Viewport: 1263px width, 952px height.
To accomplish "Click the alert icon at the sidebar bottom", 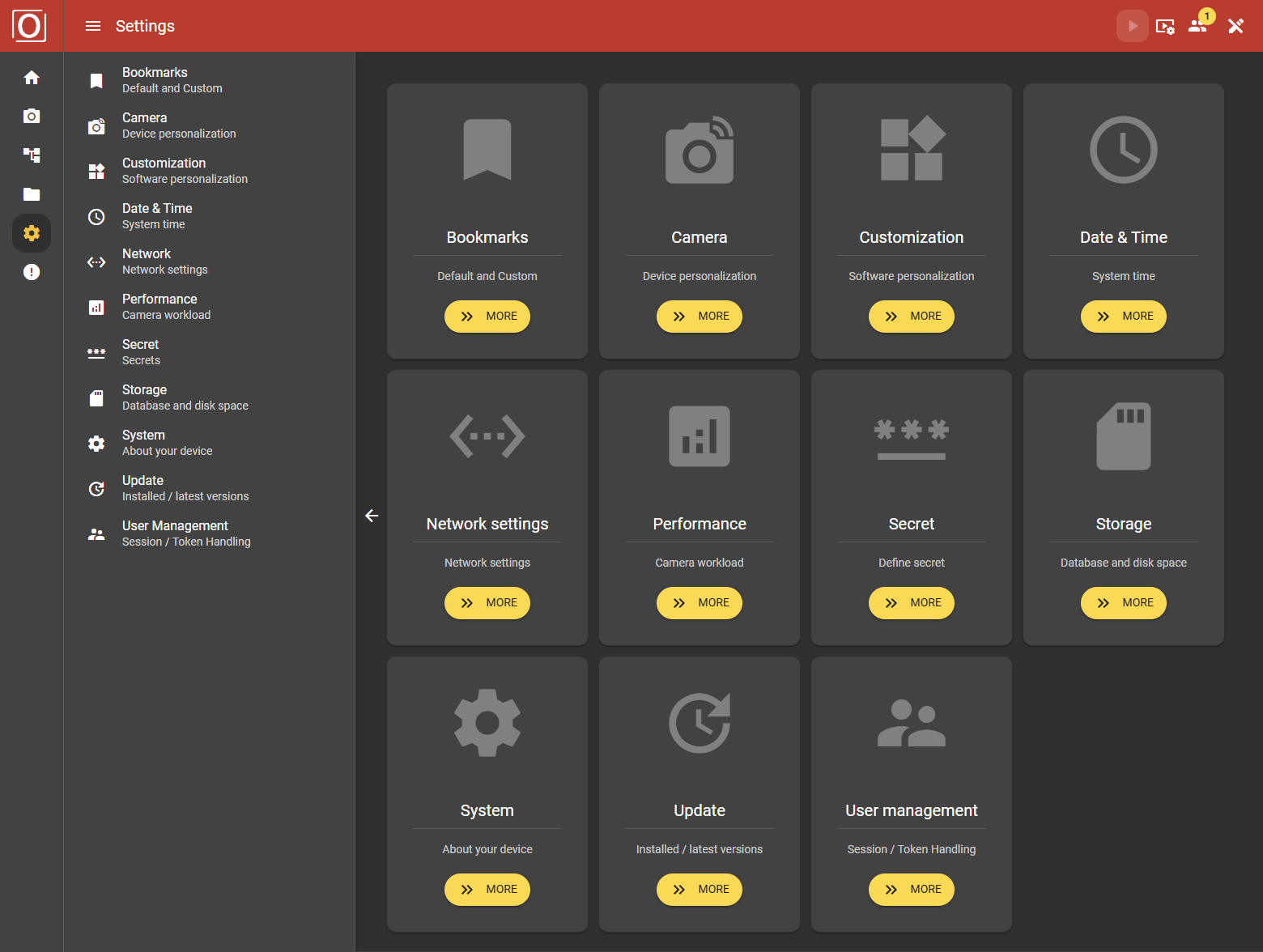I will [x=32, y=271].
